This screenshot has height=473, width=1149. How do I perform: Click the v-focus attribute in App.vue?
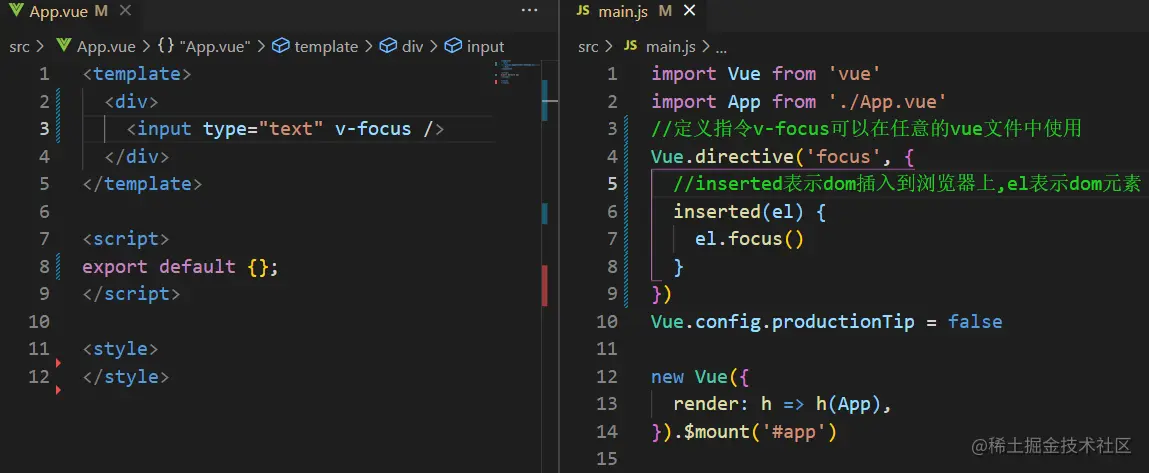373,129
